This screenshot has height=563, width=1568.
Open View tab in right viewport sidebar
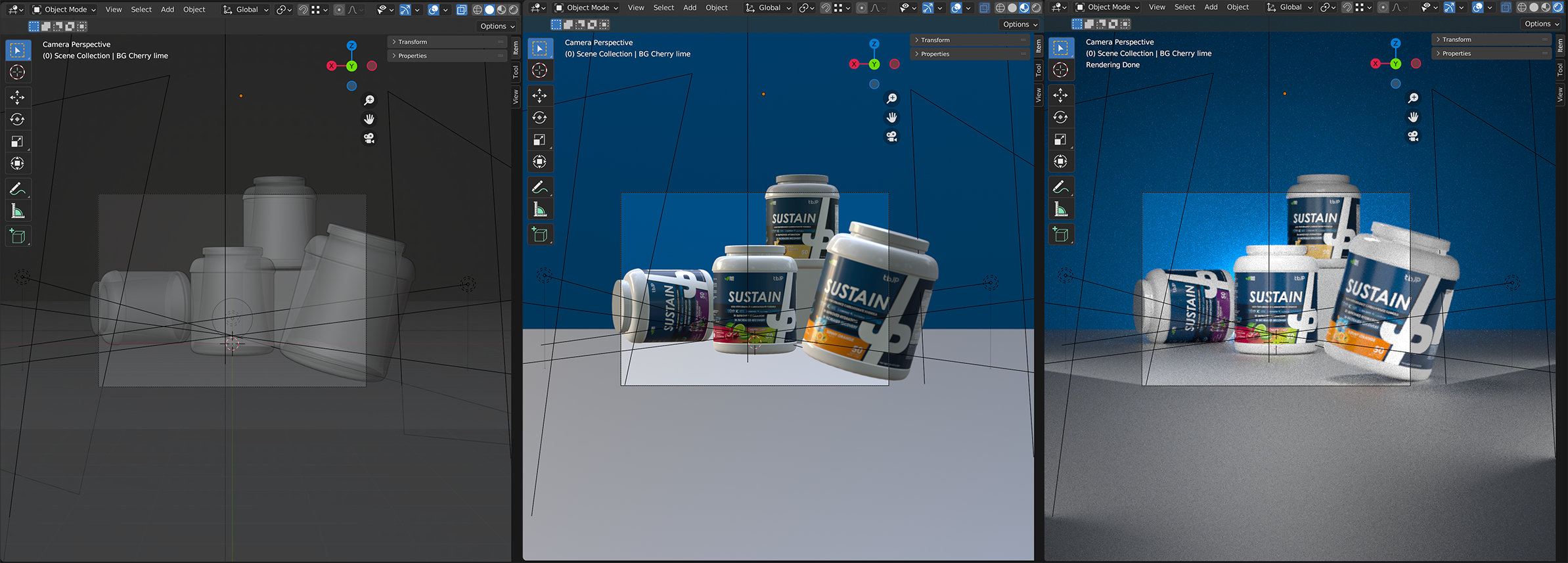(x=1560, y=95)
